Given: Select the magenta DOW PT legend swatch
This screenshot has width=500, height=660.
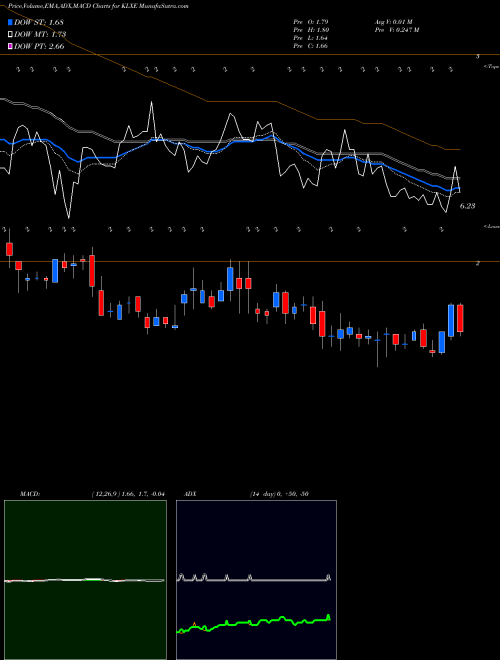Looking at the screenshot, I should 11,46.
